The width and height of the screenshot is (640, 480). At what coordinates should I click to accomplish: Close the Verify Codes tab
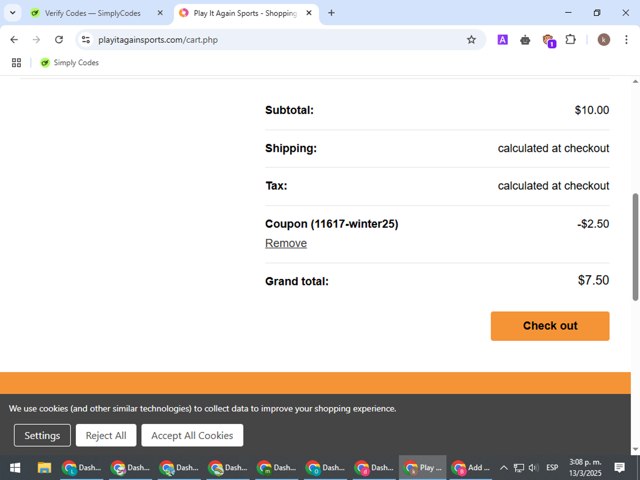[160, 13]
